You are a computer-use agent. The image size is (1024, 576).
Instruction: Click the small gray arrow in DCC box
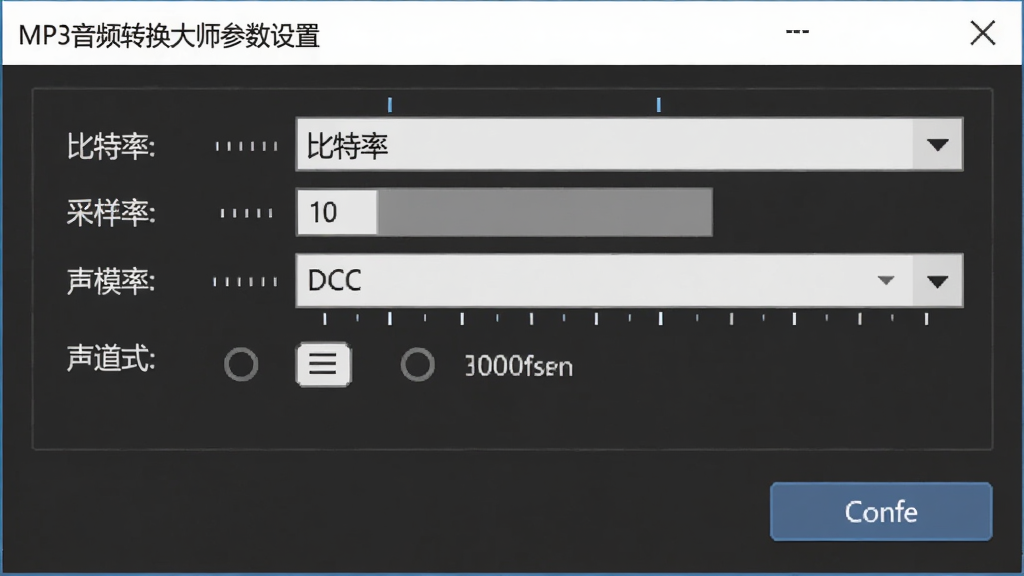point(886,281)
